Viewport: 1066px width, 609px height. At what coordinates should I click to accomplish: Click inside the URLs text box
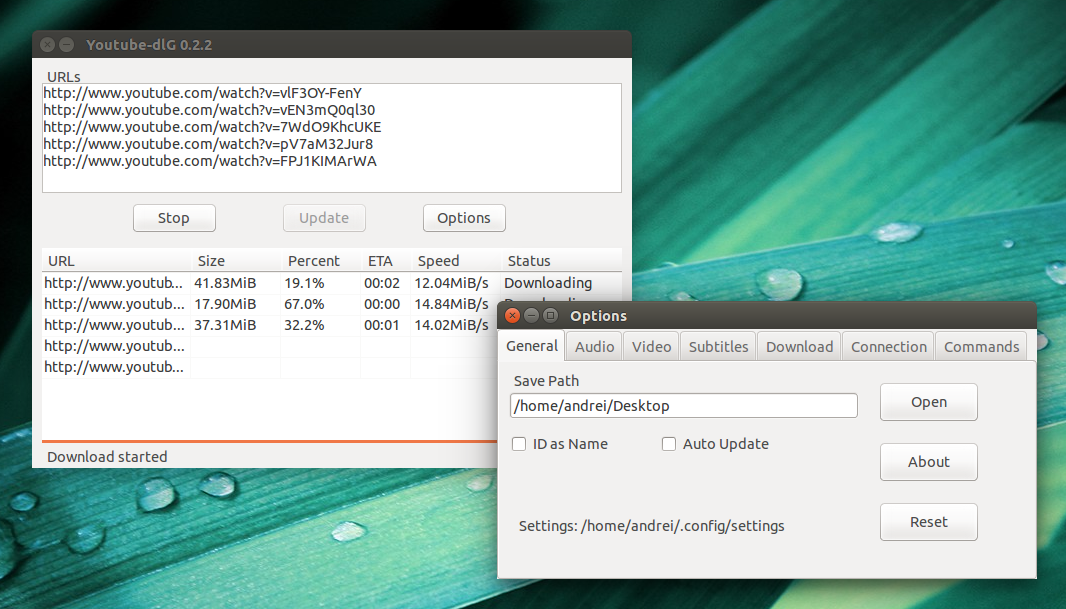coord(332,138)
